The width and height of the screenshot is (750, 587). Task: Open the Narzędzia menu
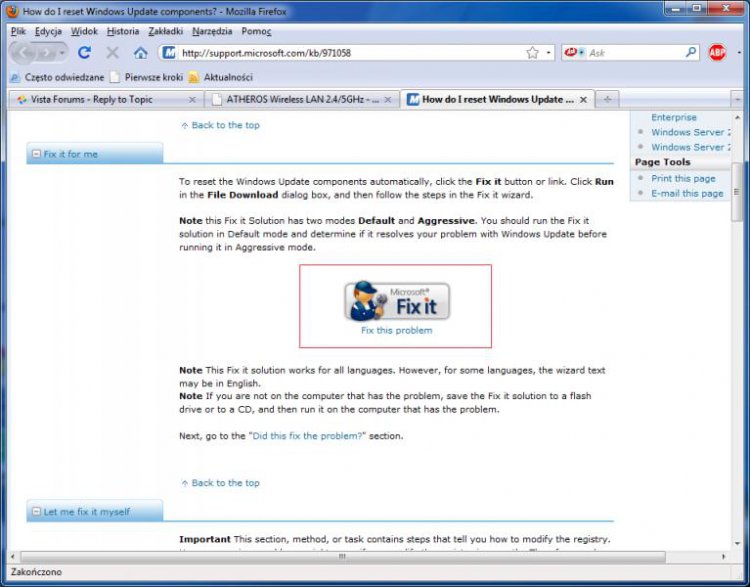212,31
